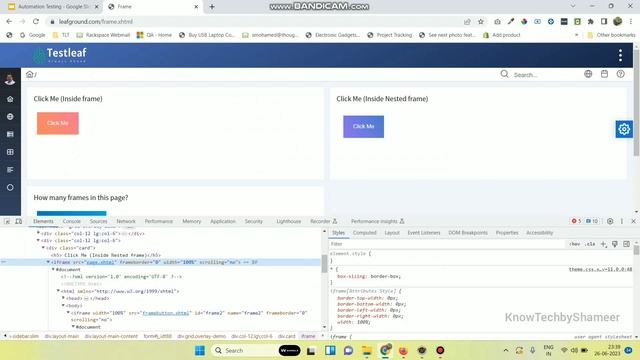The width and height of the screenshot is (640, 360).
Task: Select the div.layout-main breadcrumb item
Action: pos(62,336)
